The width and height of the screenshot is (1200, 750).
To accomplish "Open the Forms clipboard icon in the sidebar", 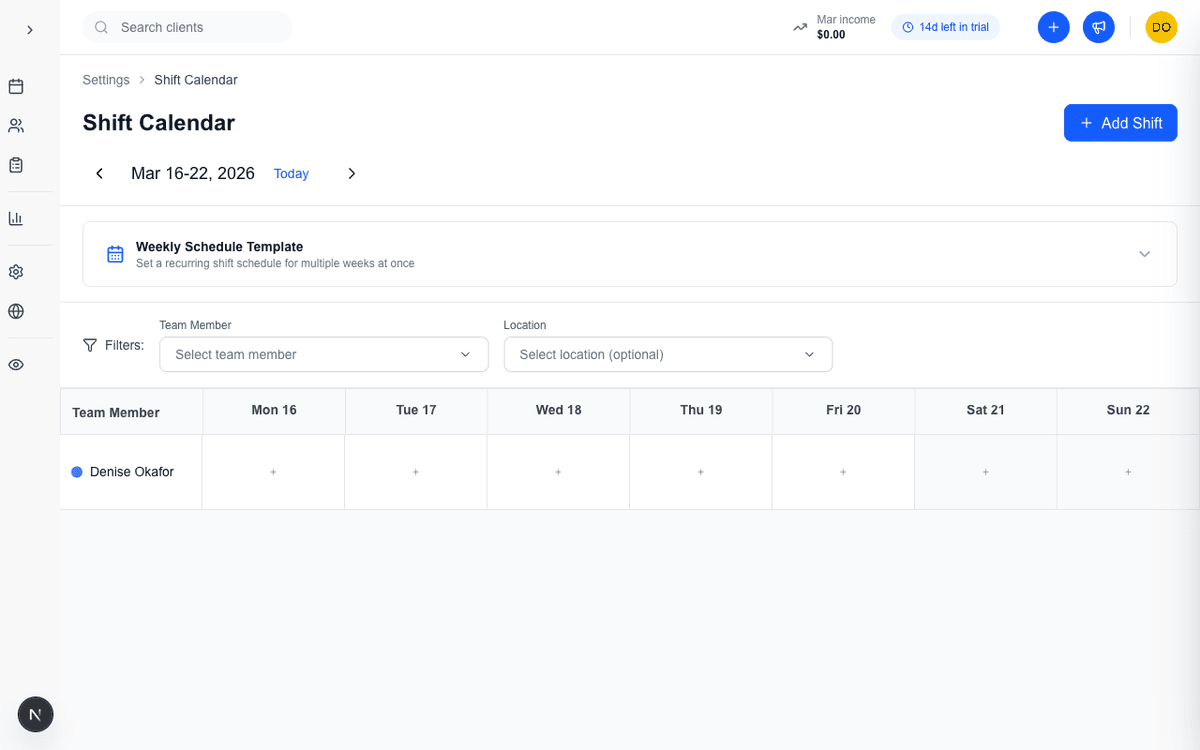I will click(15, 164).
